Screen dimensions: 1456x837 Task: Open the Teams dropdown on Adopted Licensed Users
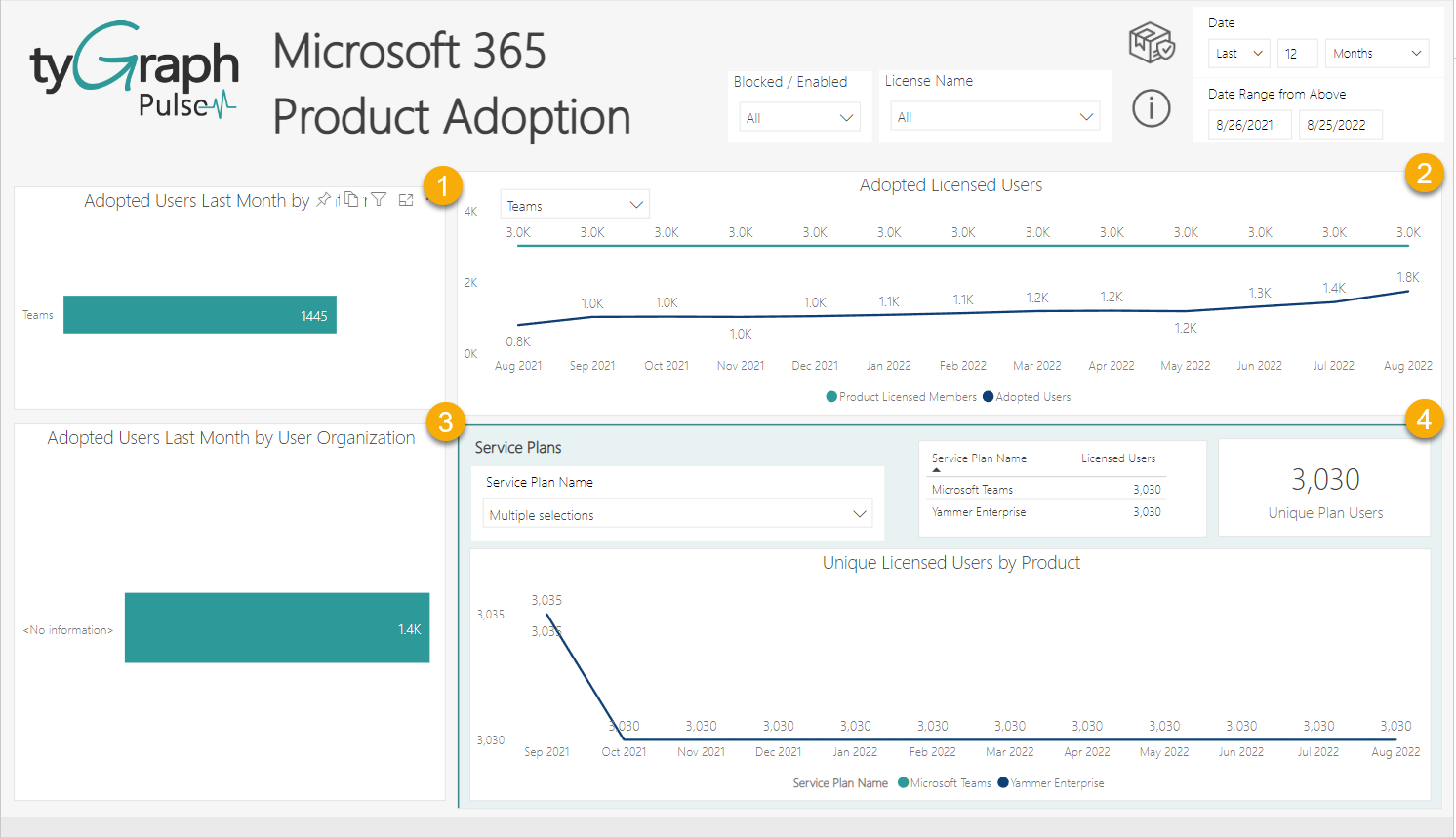[574, 204]
